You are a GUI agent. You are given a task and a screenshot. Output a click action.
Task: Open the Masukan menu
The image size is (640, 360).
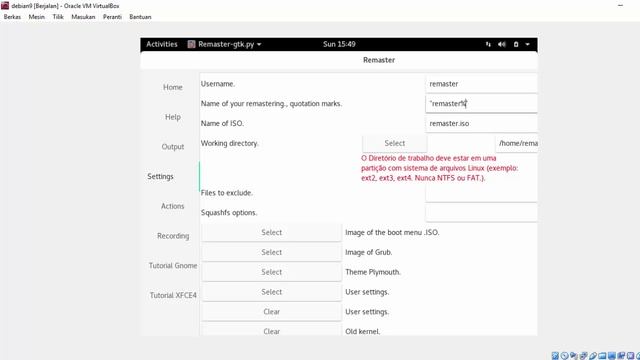(83, 17)
